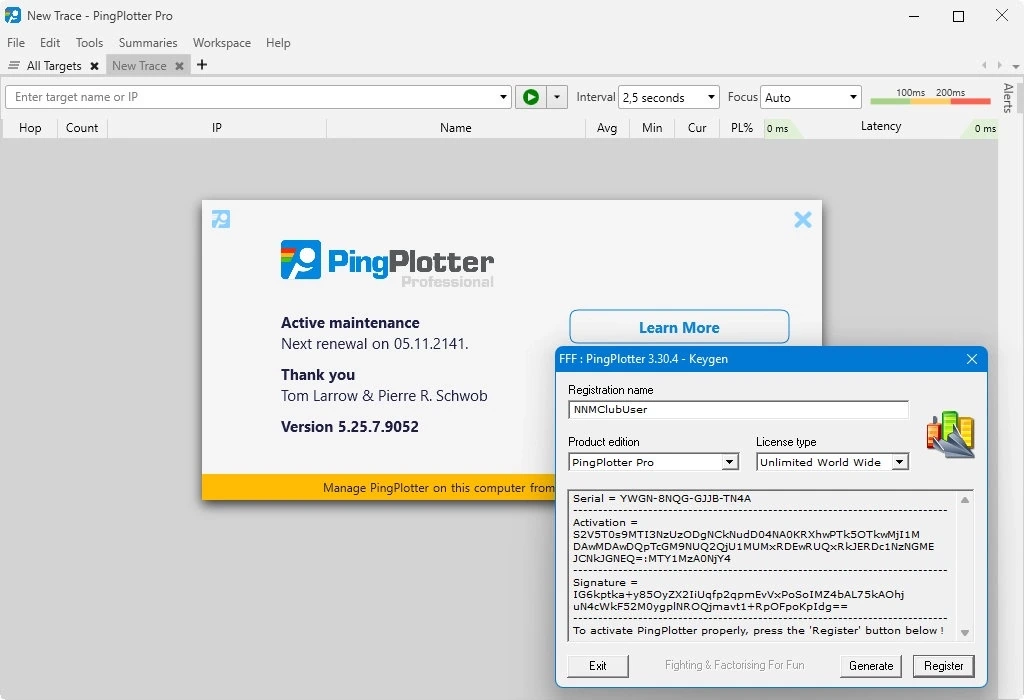Open the tab list dropdown arrow
This screenshot has height=700, width=1024.
(x=1016, y=66)
